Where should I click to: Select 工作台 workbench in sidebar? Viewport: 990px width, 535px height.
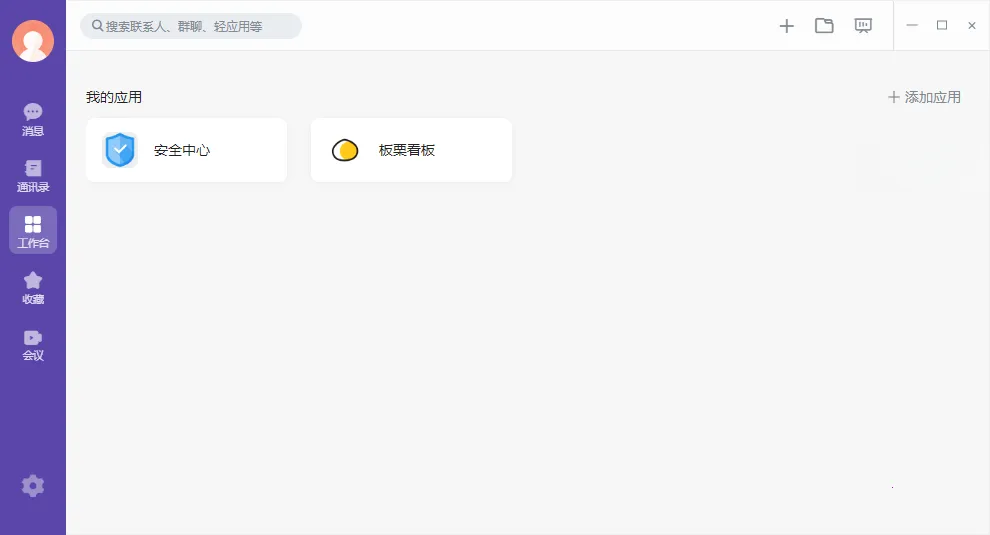[33, 231]
